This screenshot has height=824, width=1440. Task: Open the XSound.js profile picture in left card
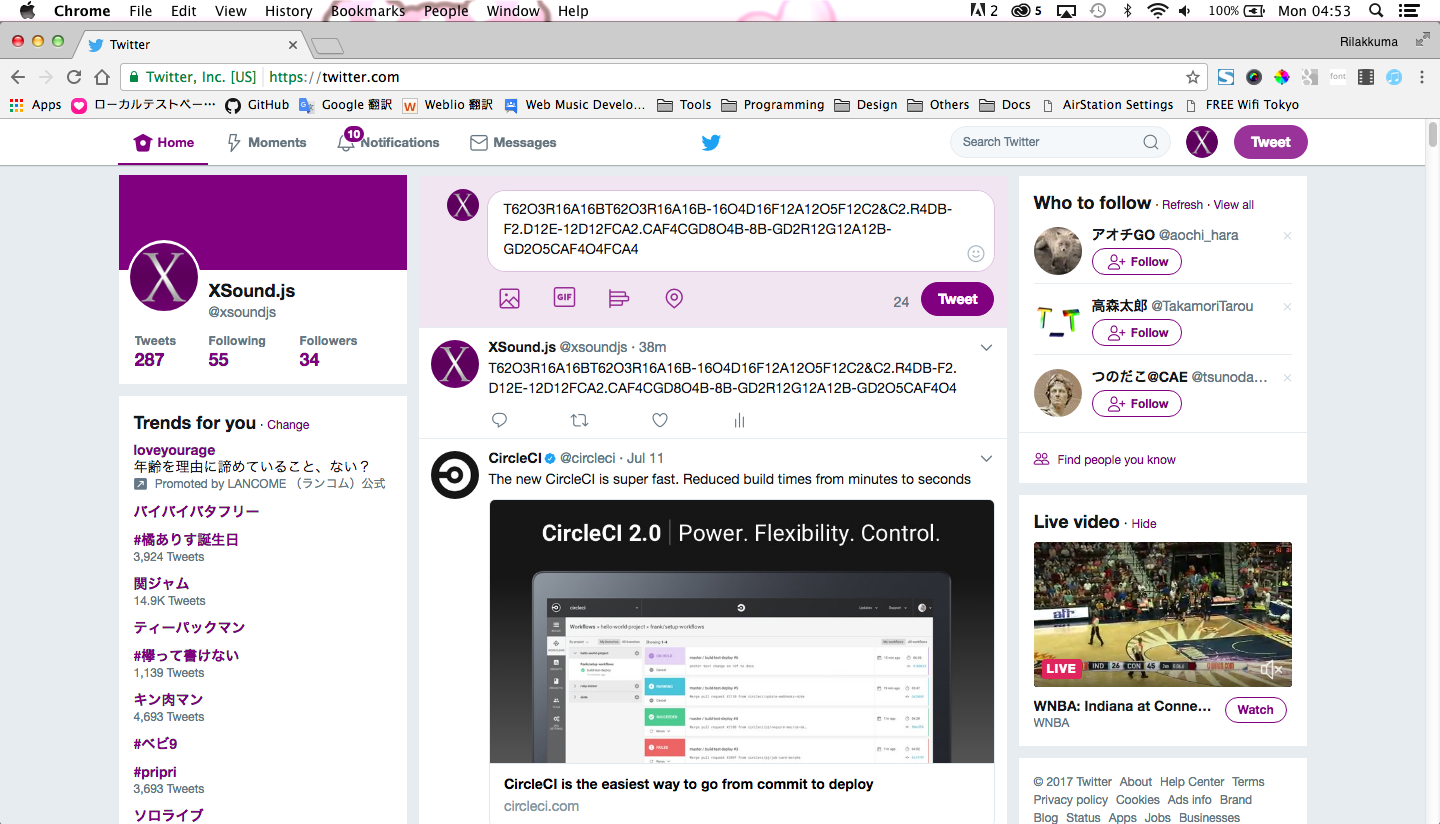pyautogui.click(x=165, y=276)
